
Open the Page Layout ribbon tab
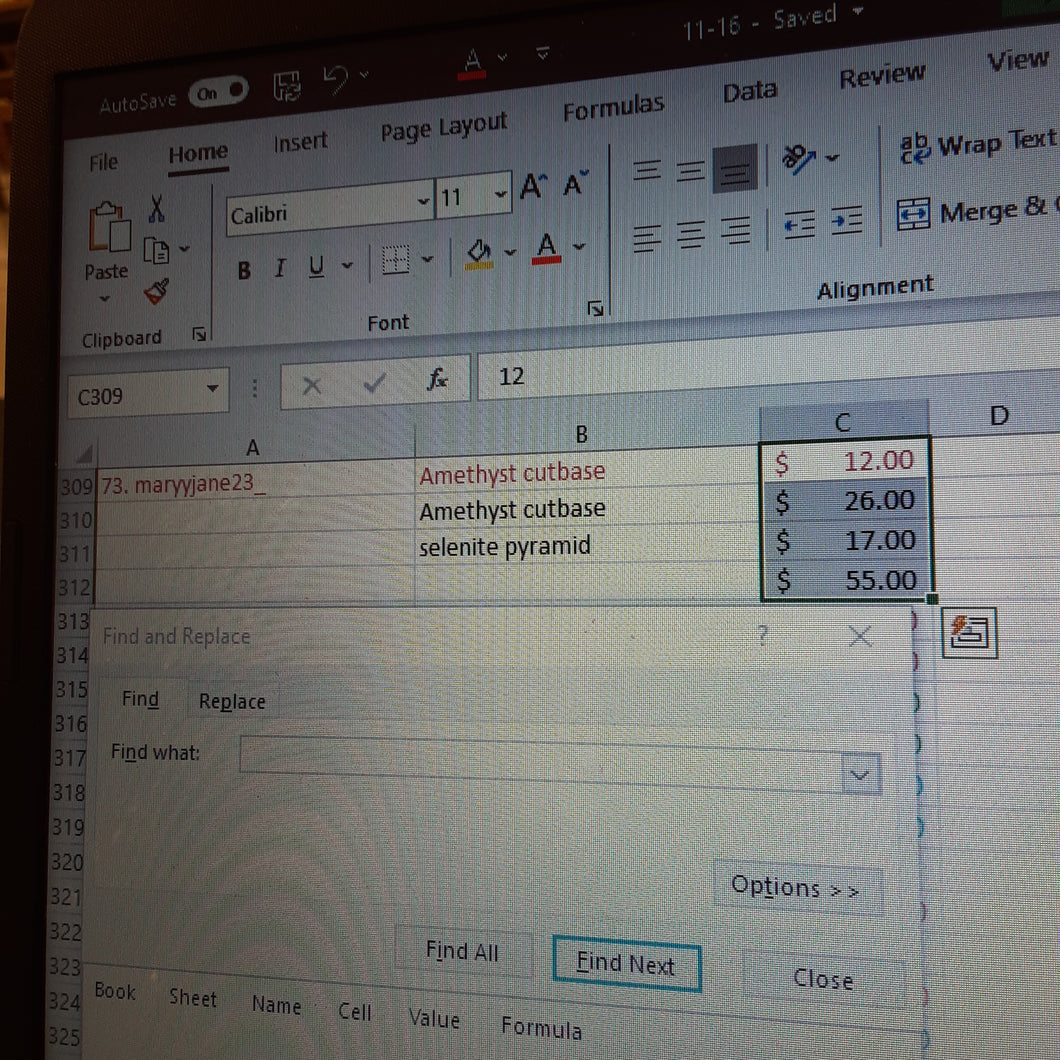coord(443,126)
